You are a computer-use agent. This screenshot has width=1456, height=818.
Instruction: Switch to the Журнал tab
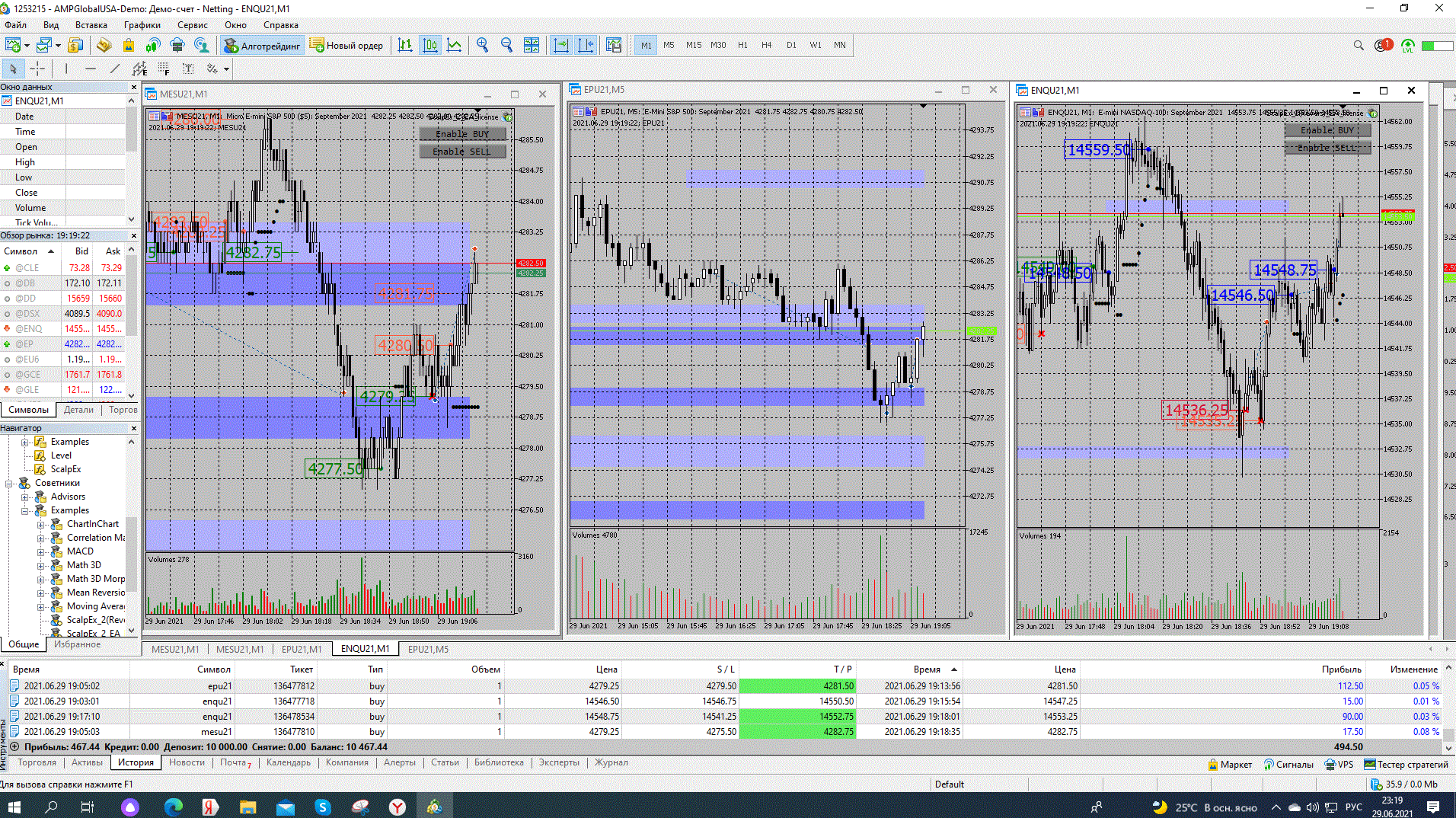point(611,762)
